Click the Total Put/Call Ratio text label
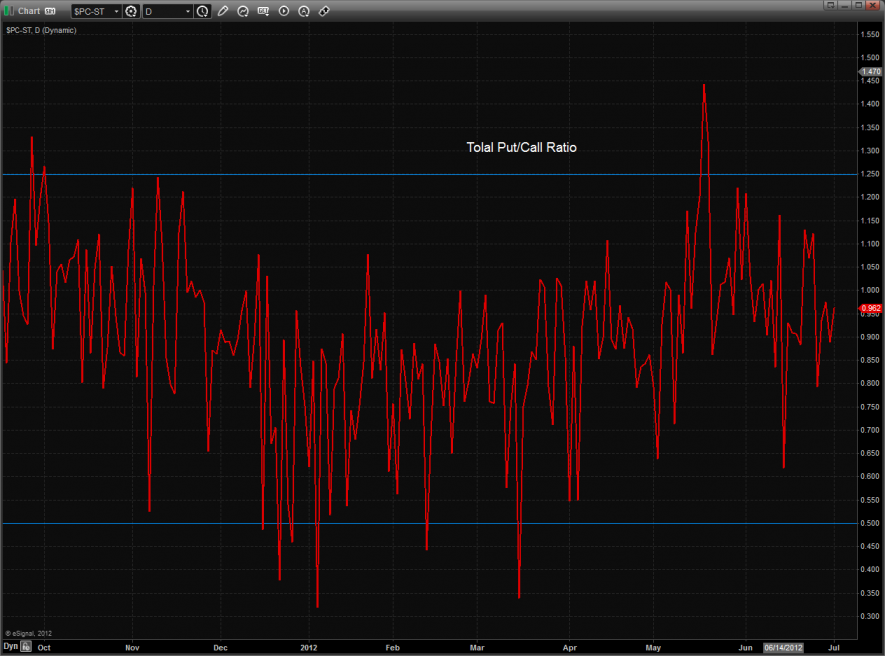This screenshot has width=885, height=656. [x=521, y=147]
